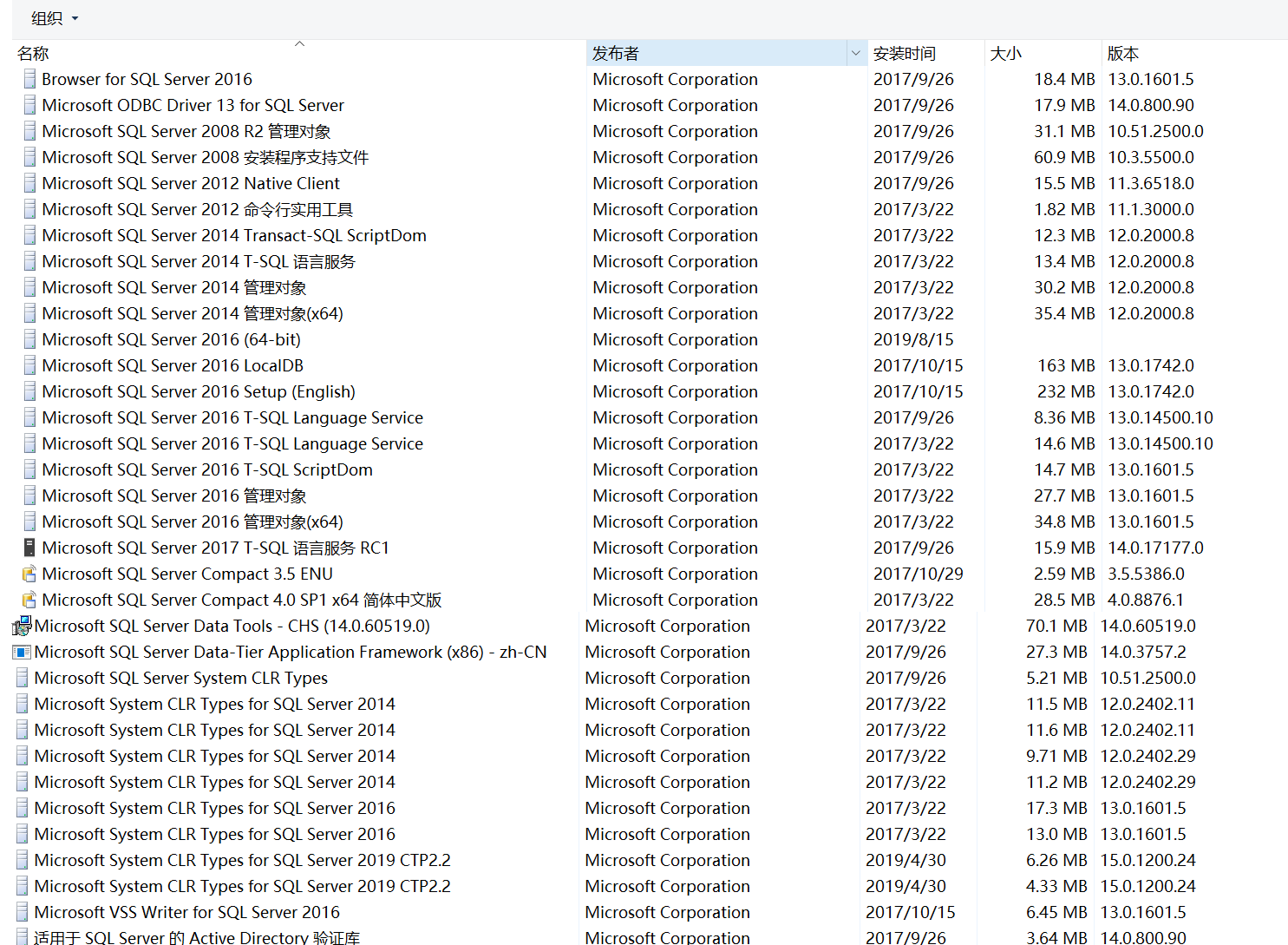Click the SQL Server 2016 (64-bit) icon

(x=29, y=339)
